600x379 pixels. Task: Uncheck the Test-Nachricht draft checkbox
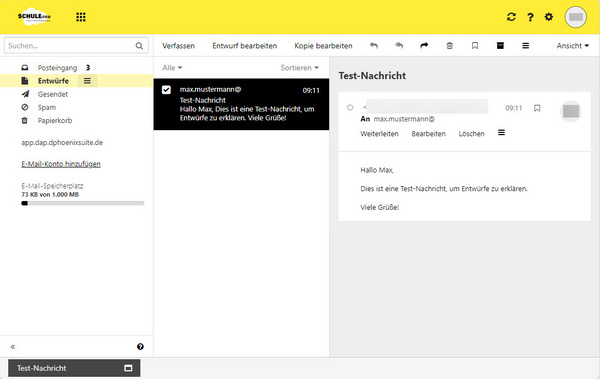pos(166,90)
